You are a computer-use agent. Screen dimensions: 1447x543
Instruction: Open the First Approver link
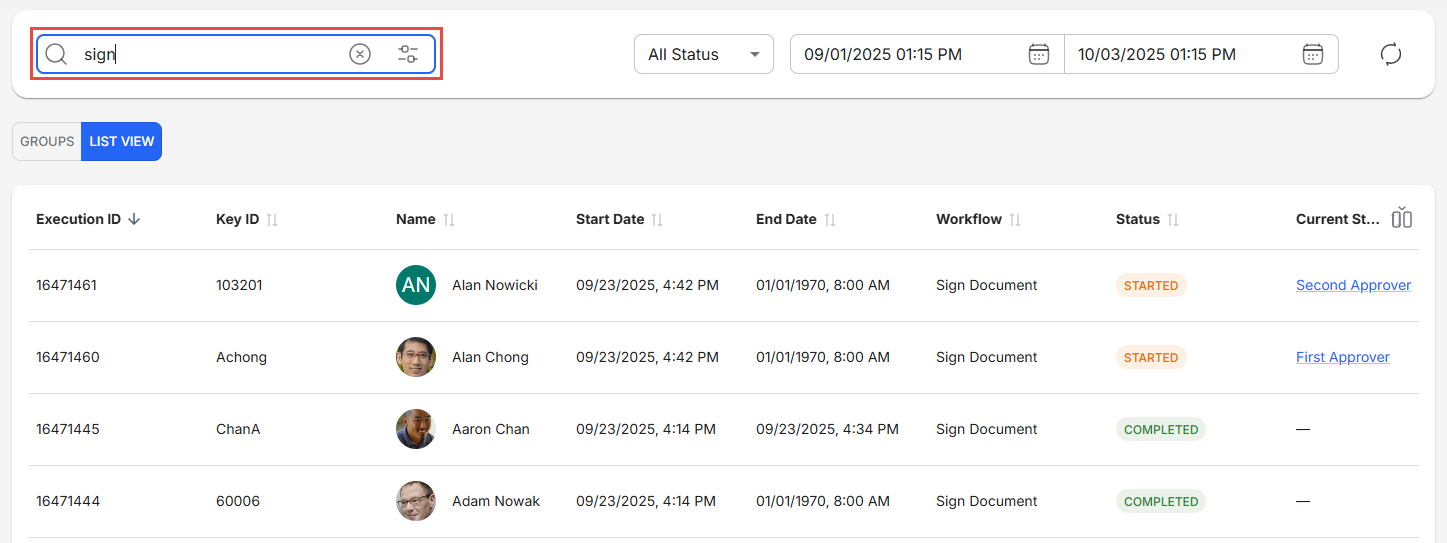coord(1342,357)
